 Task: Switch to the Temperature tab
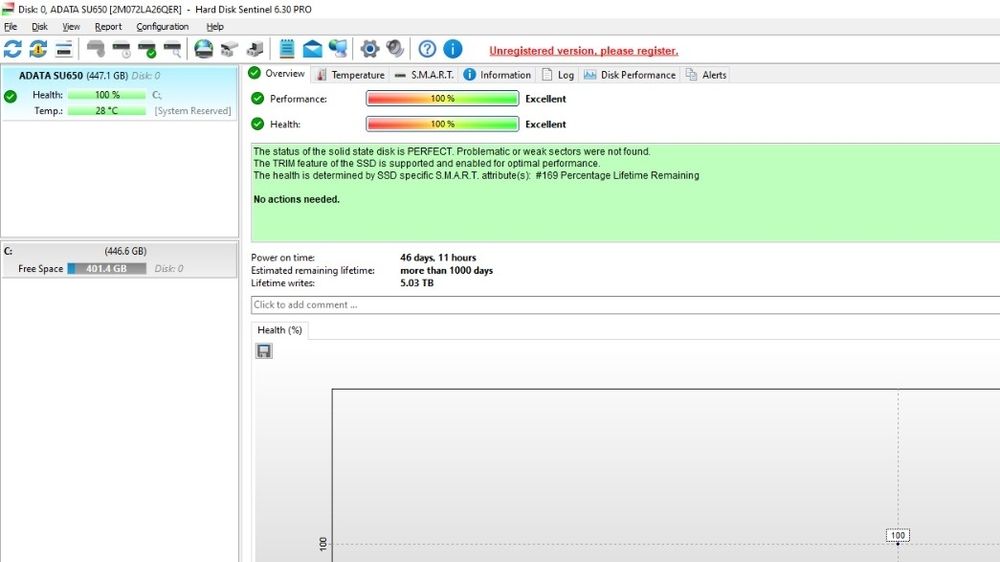(350, 75)
